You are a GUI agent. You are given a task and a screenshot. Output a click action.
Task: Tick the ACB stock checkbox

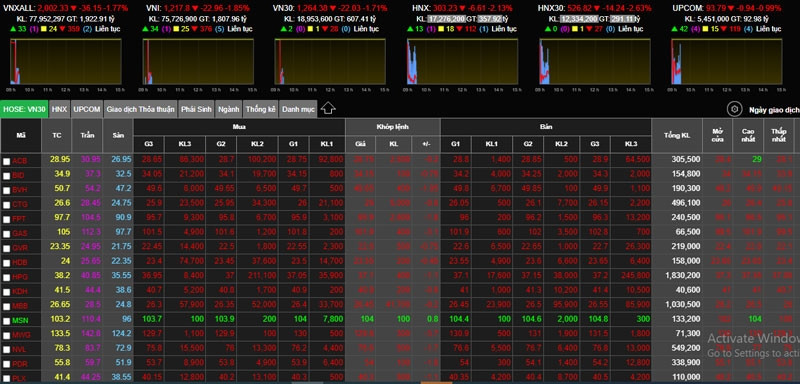(x=7, y=161)
